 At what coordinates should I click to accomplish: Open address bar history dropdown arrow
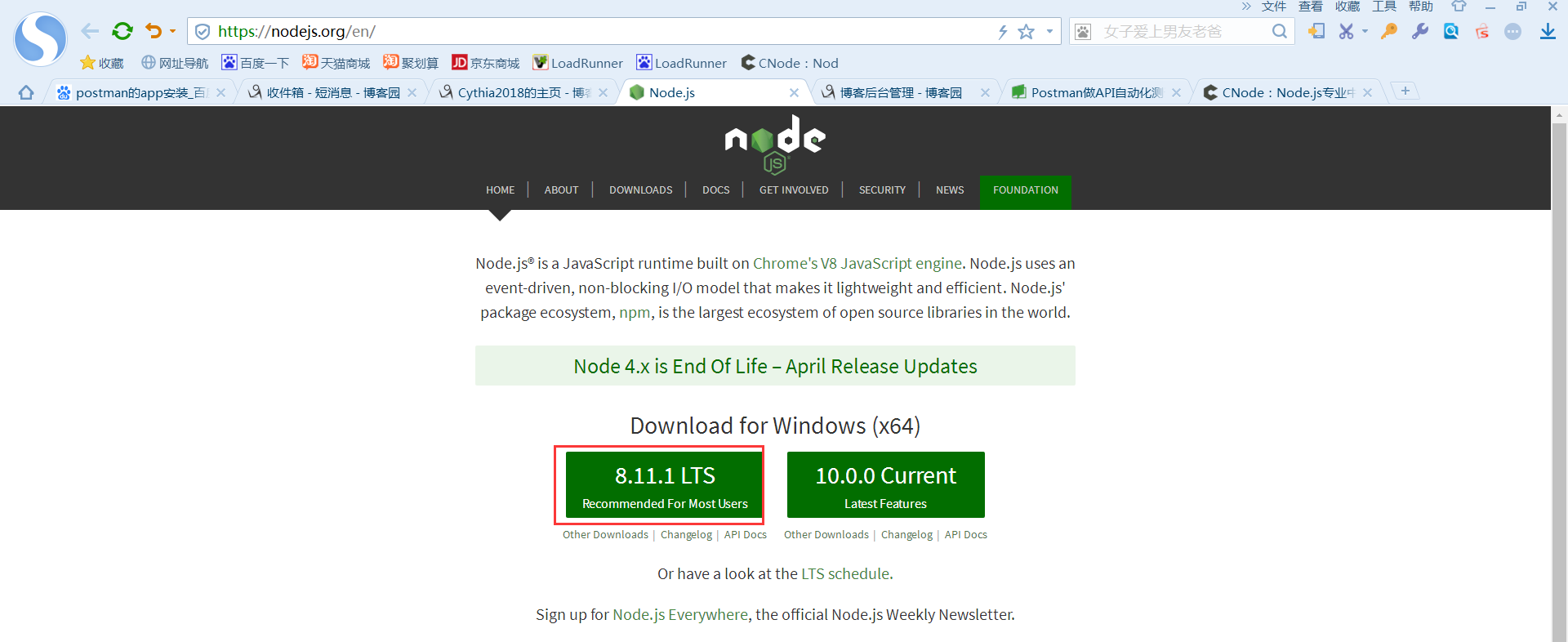[x=1049, y=31]
